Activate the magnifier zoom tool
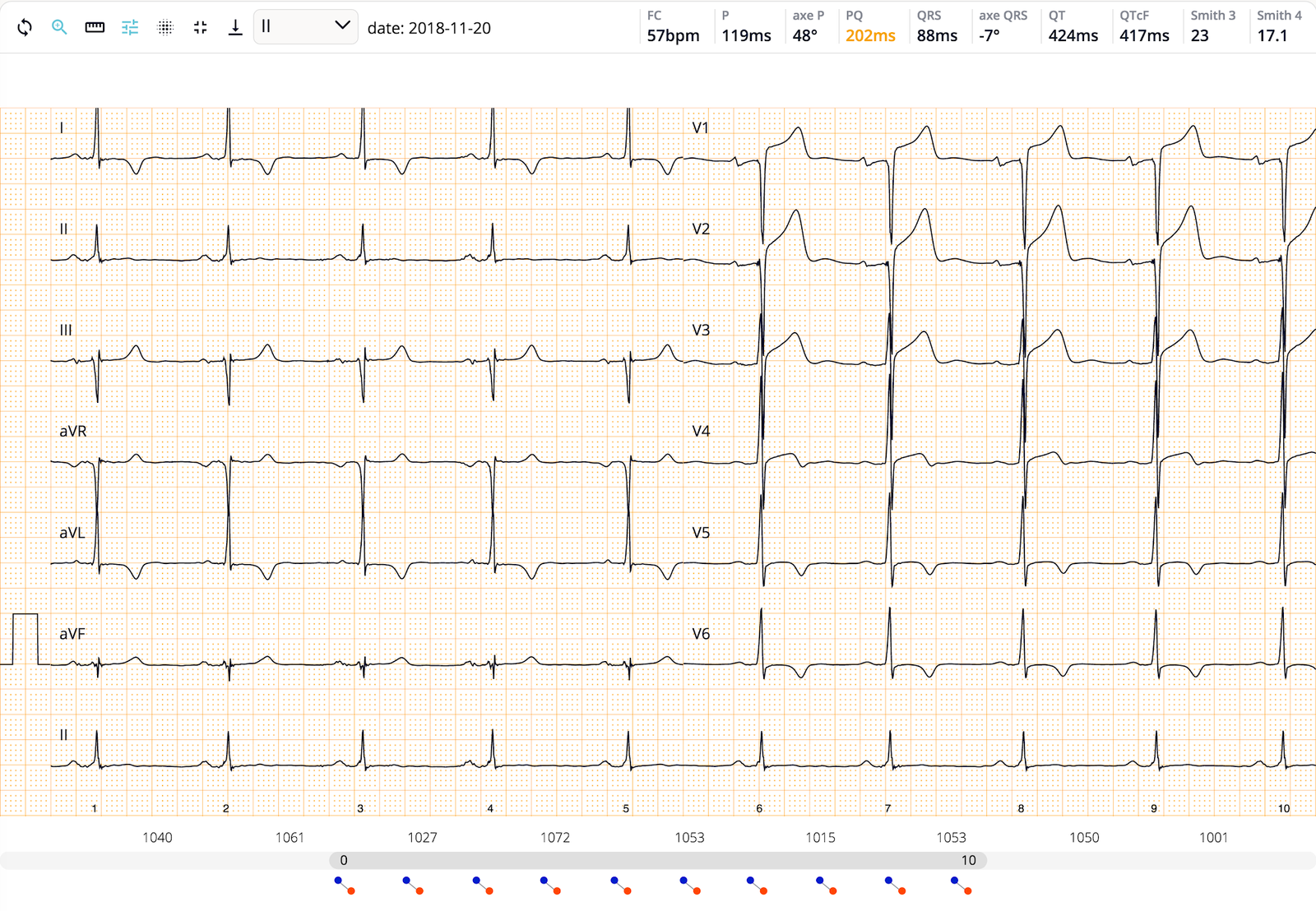Viewport: 1316px width, 911px height. pos(59,27)
